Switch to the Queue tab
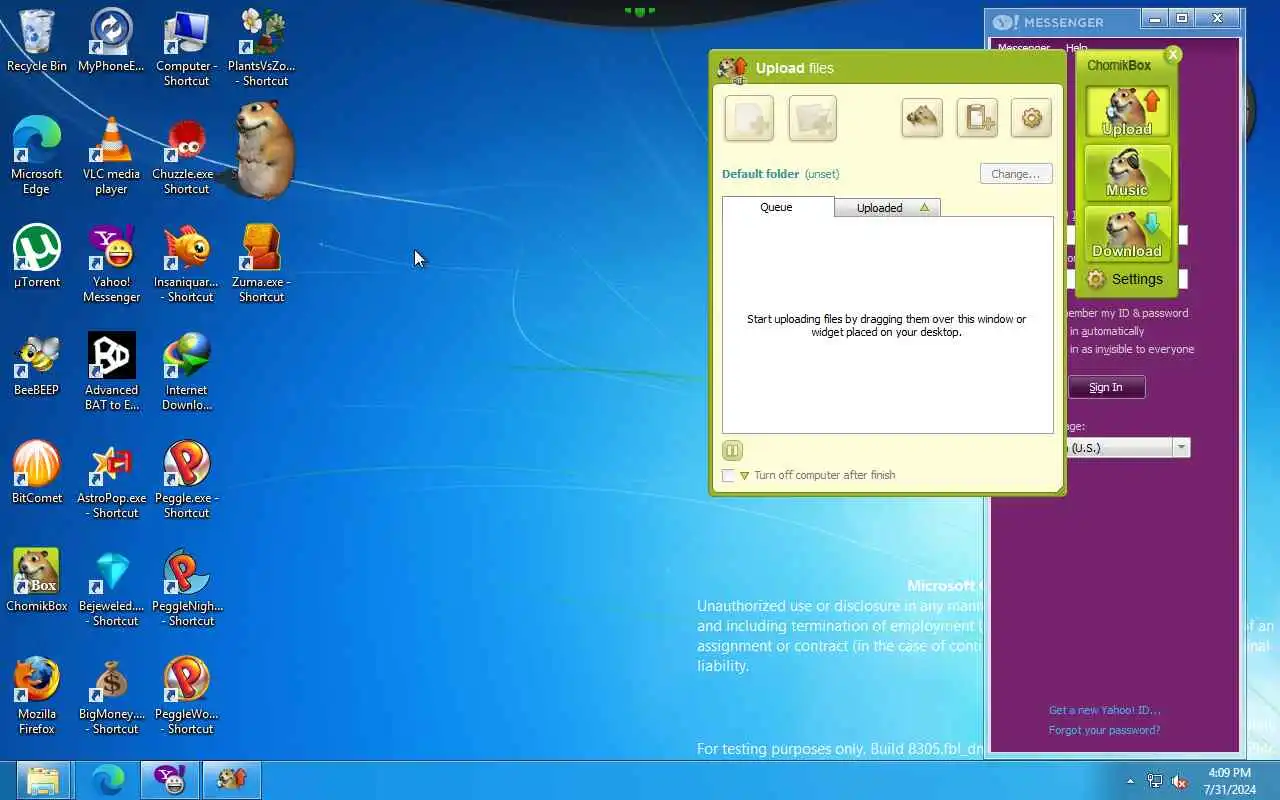Viewport: 1280px width, 800px height. (777, 207)
